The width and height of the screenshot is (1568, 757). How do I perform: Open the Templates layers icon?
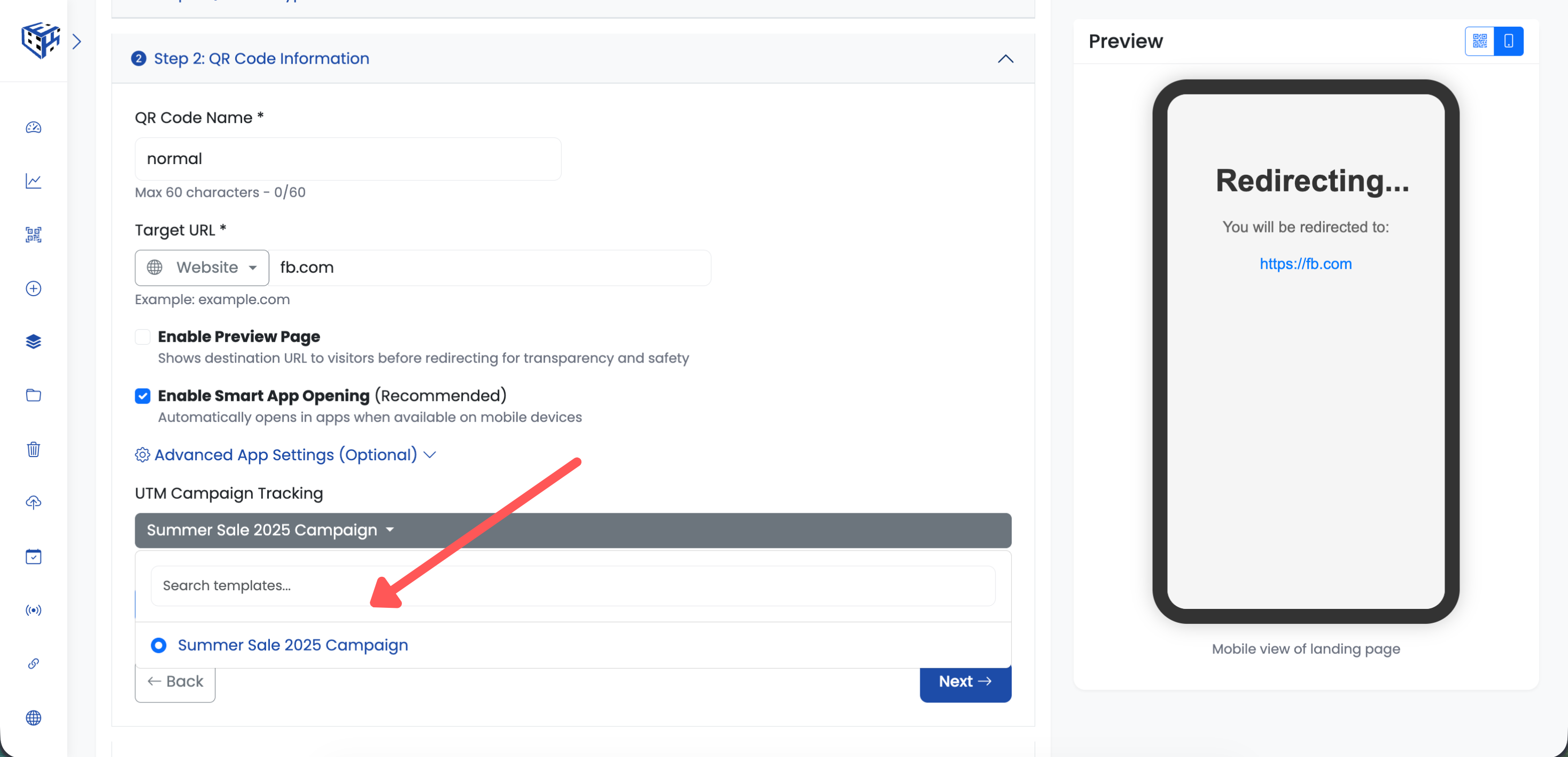point(33,342)
